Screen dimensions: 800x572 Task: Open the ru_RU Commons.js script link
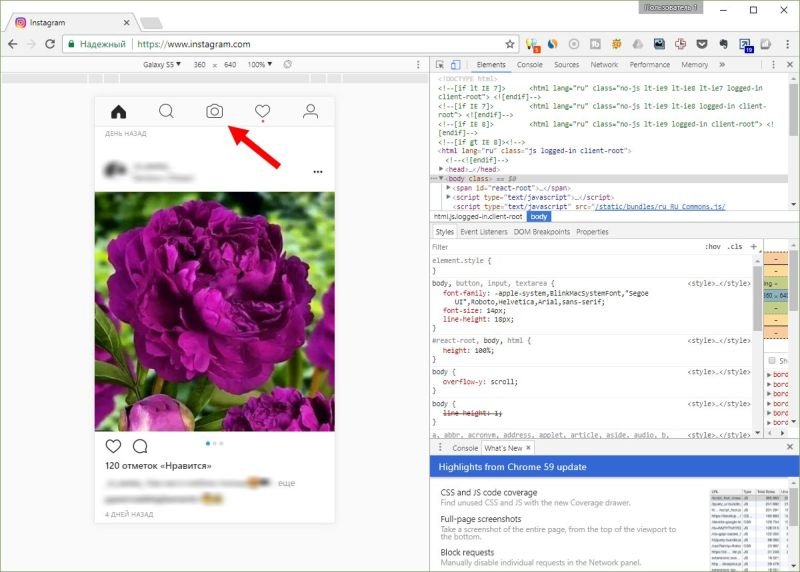click(660, 207)
